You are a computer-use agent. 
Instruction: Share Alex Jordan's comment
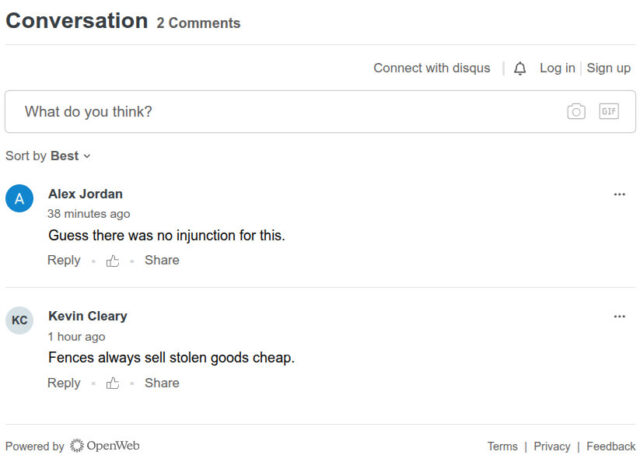[162, 260]
